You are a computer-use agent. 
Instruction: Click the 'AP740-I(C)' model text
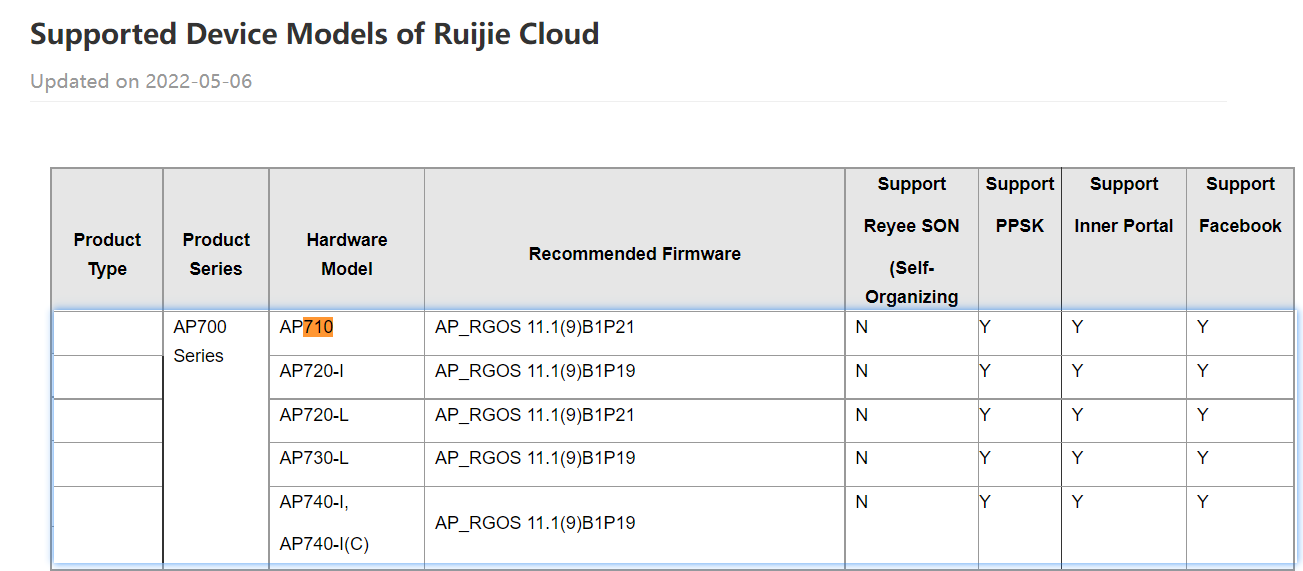(324, 545)
